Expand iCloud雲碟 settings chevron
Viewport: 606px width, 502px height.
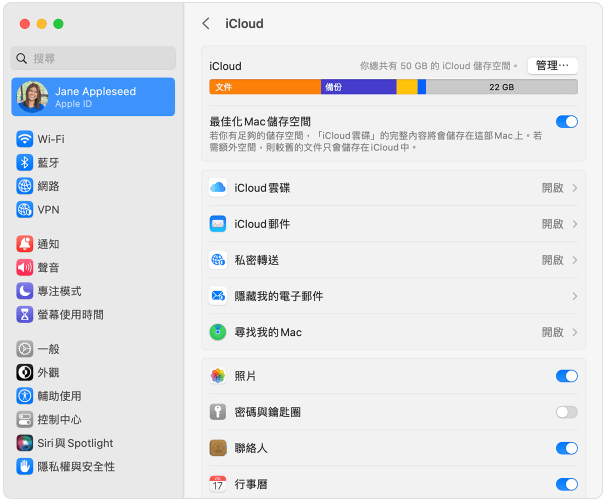click(x=575, y=188)
